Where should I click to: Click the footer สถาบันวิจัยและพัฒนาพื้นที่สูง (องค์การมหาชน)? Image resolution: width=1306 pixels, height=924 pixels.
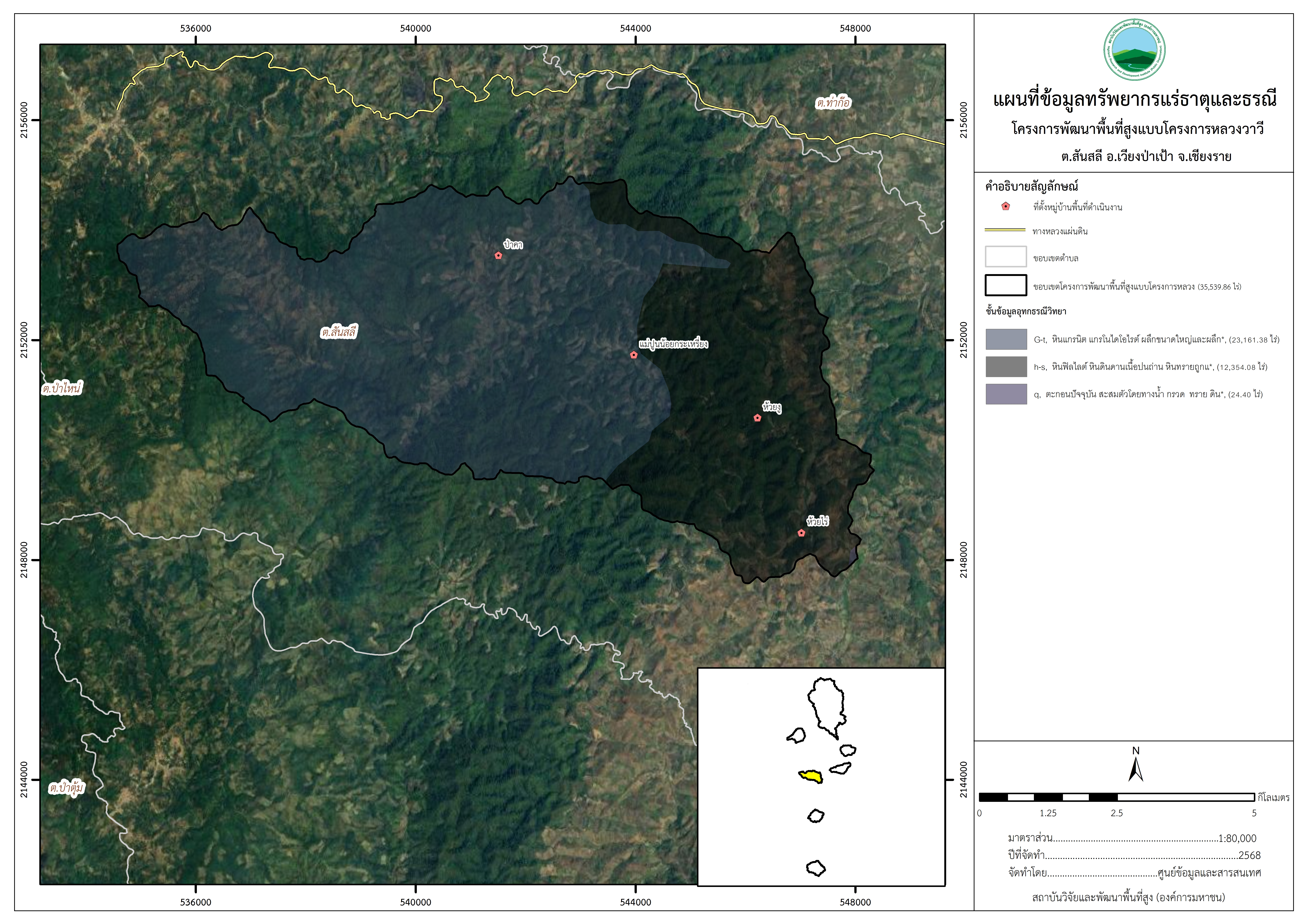tap(1129, 898)
